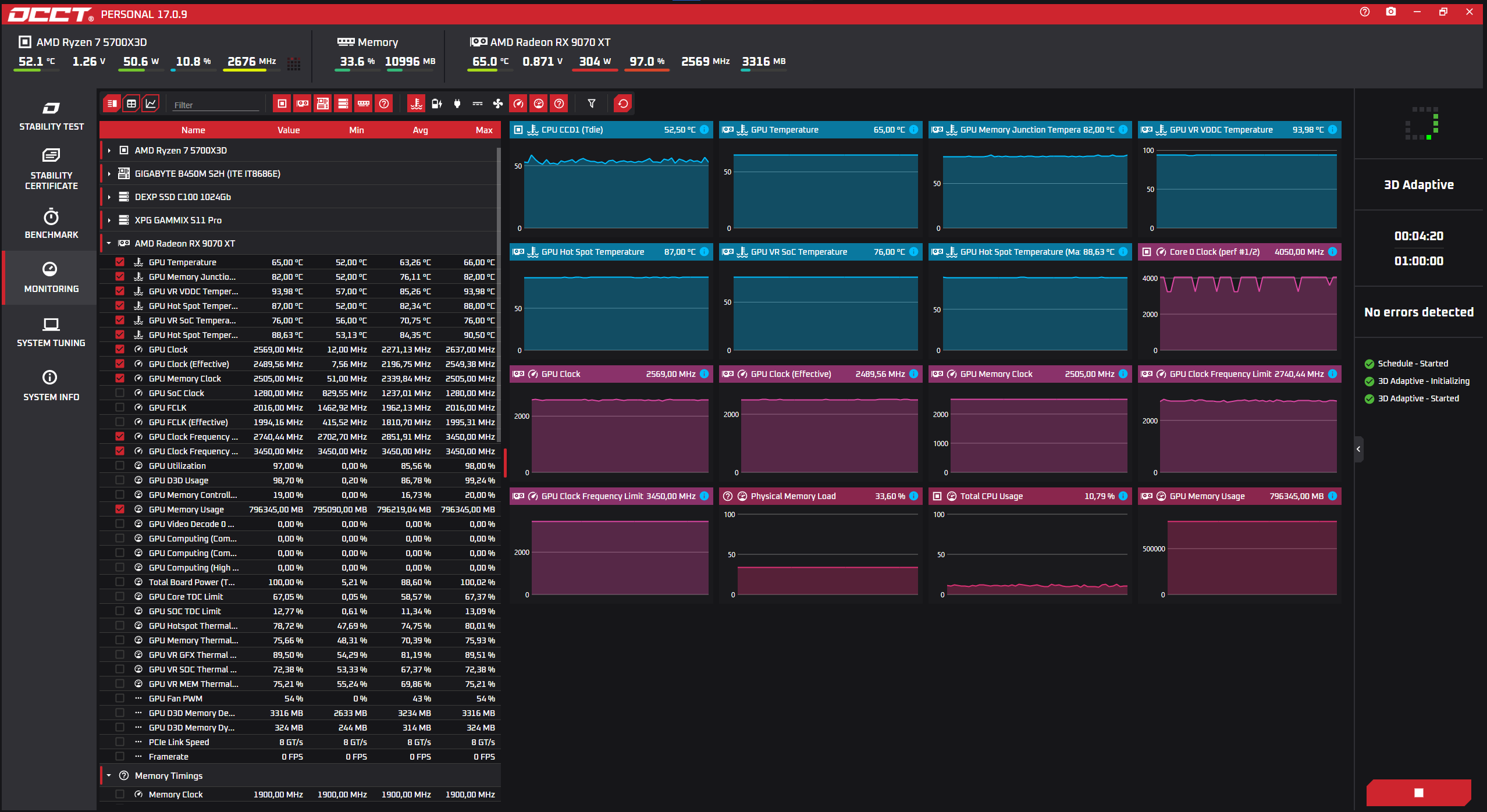Take a screenshot with the camera icon
The height and width of the screenshot is (812, 1487).
(1391, 12)
